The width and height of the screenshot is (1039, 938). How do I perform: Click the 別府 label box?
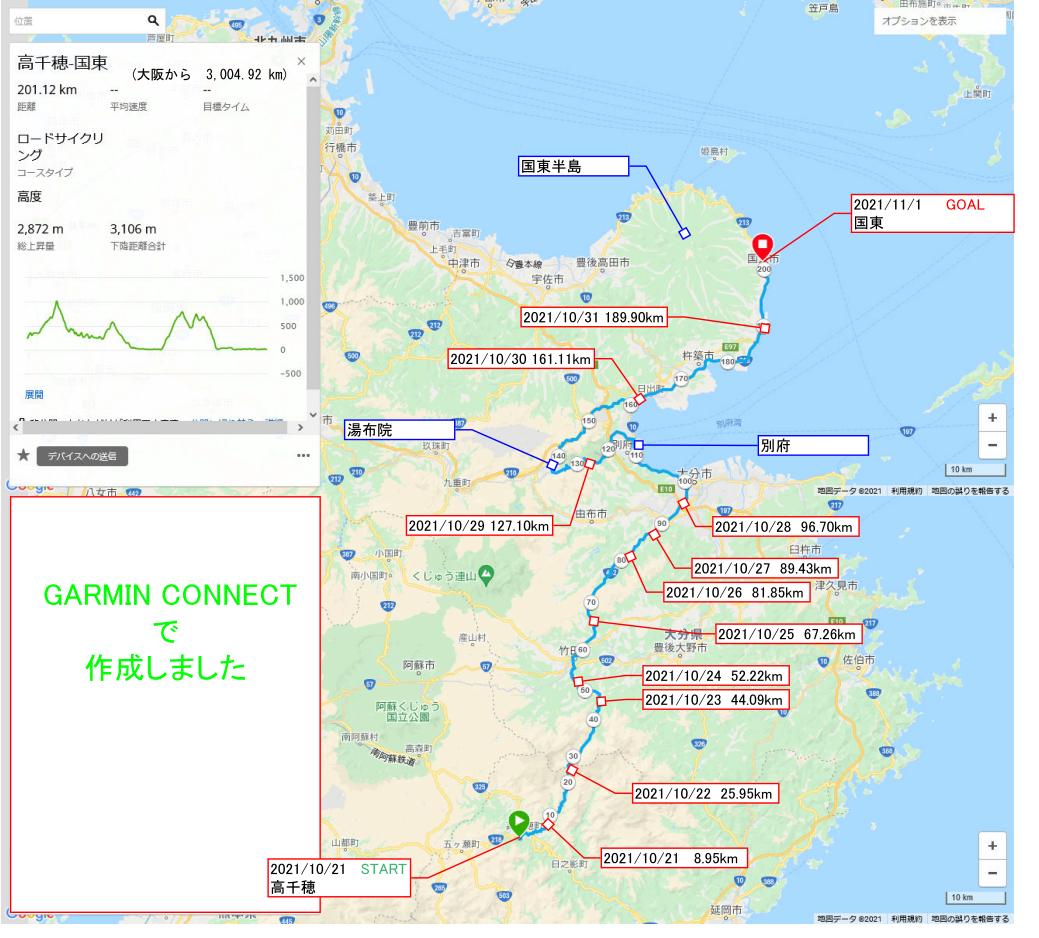[813, 445]
